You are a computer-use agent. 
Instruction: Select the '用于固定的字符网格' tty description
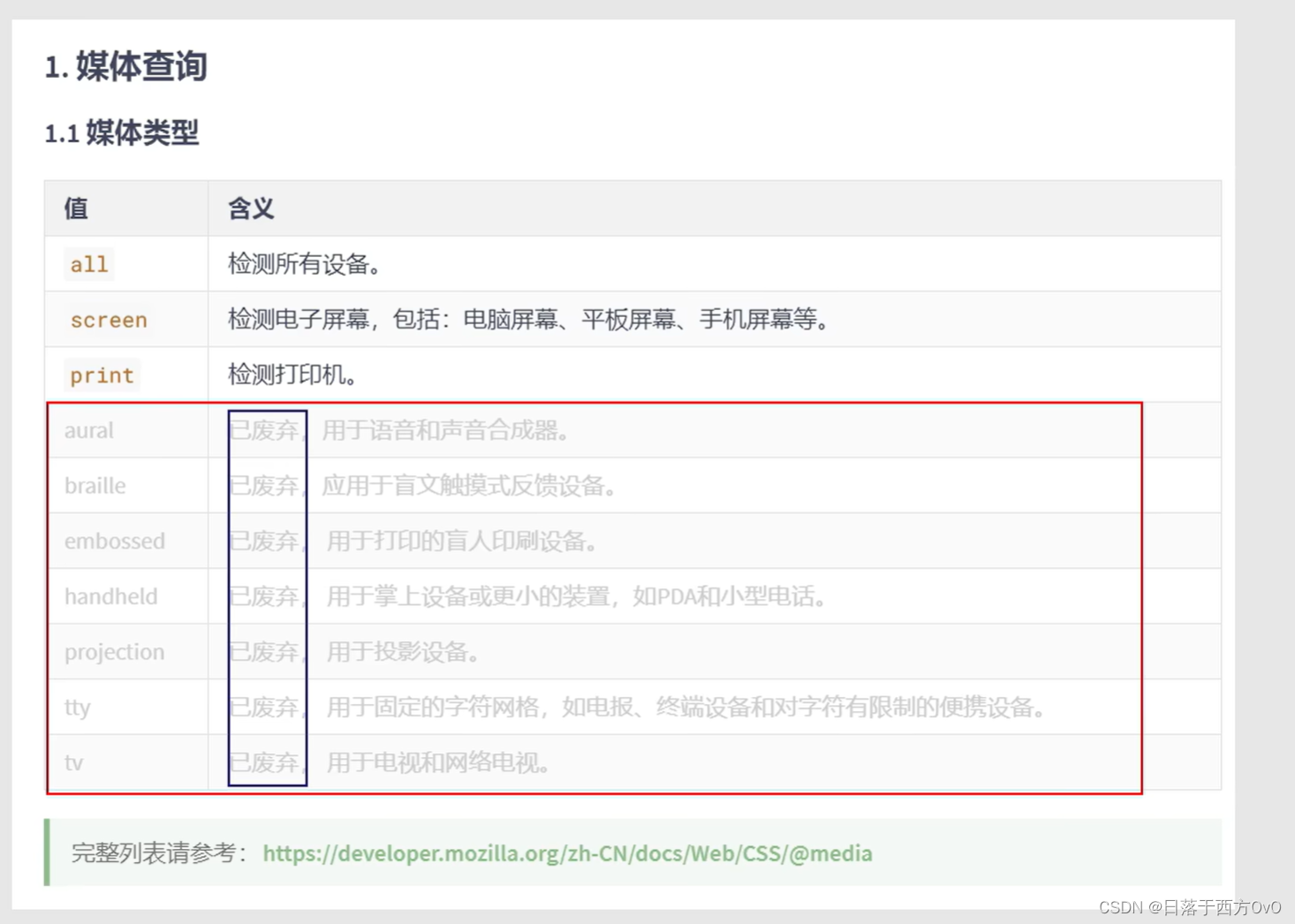point(433,708)
